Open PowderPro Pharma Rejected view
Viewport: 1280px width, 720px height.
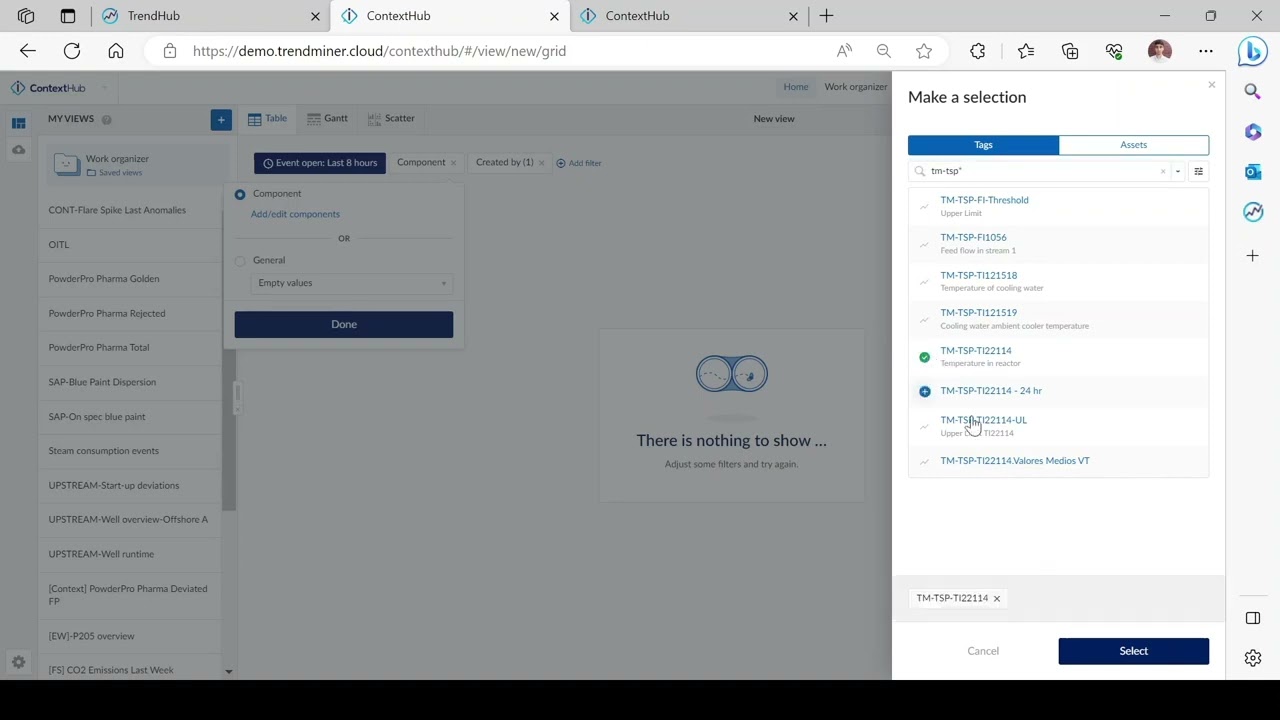[107, 313]
